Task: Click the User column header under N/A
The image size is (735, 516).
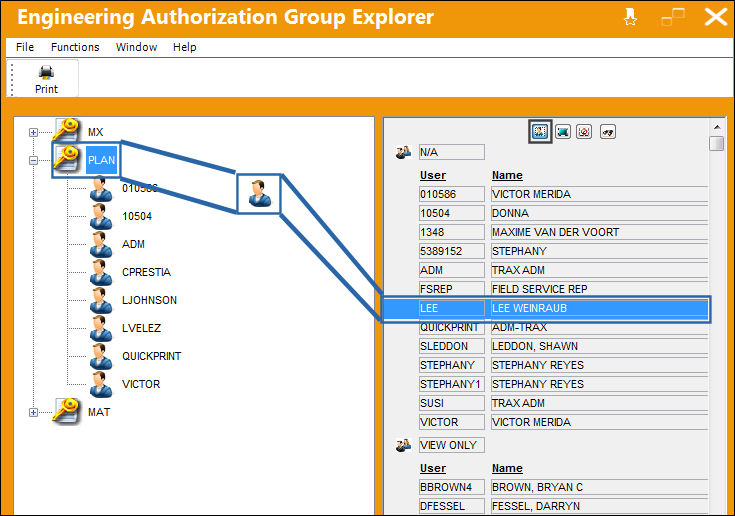Action: (433, 175)
